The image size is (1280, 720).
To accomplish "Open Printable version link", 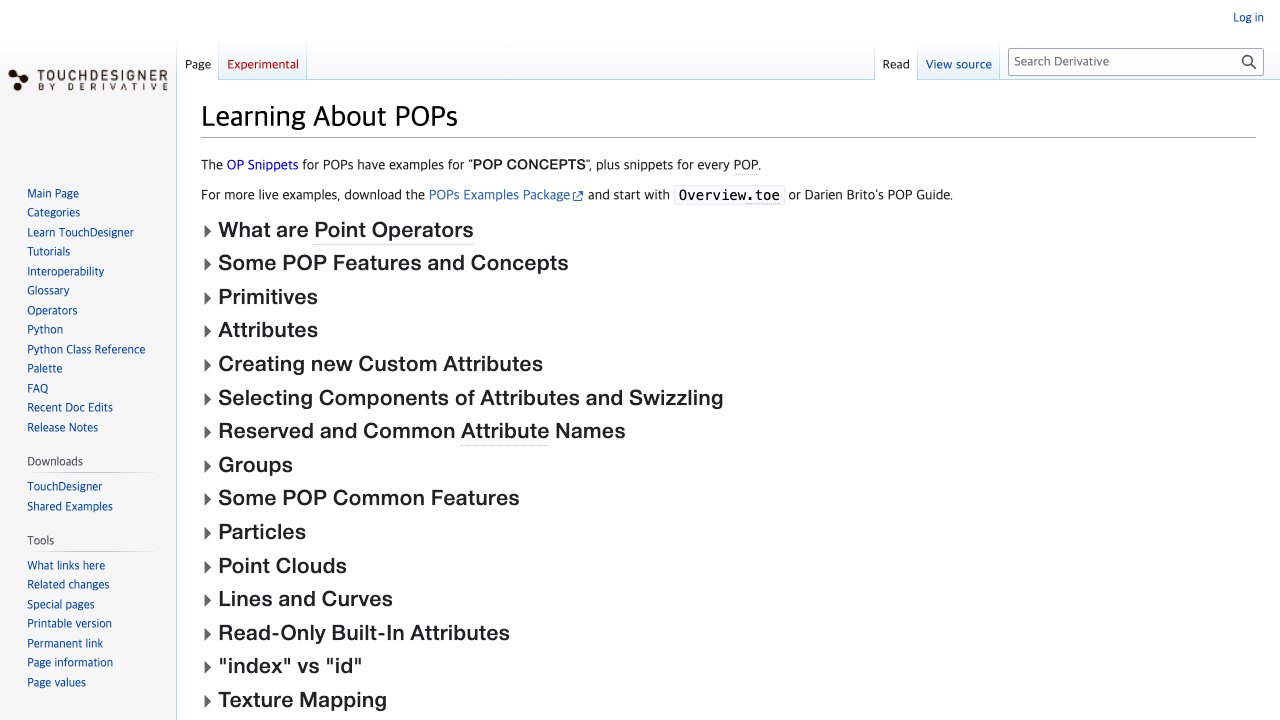I will click(69, 624).
